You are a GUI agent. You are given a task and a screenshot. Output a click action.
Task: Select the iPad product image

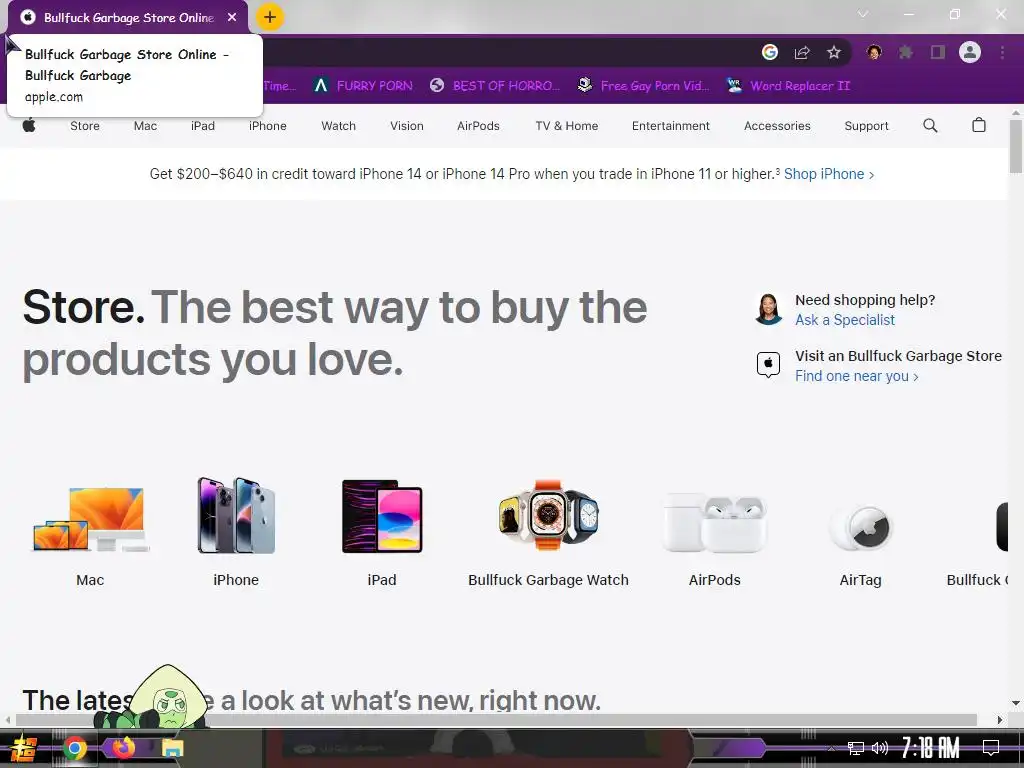point(382,516)
